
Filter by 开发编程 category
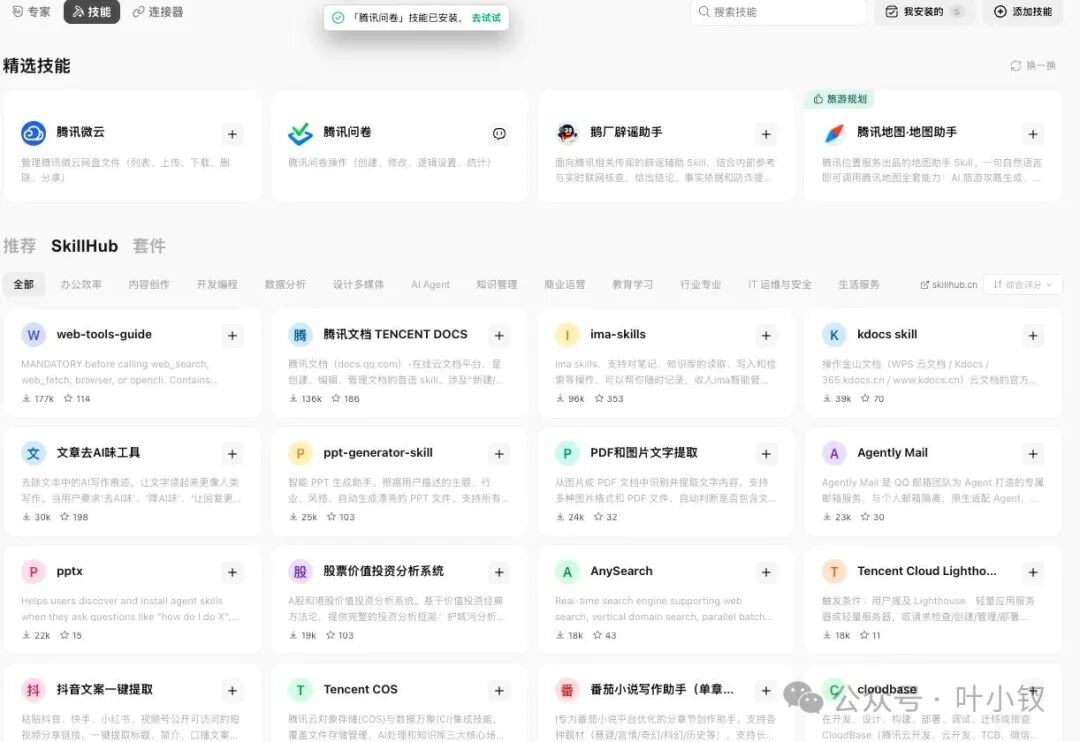tap(217, 285)
